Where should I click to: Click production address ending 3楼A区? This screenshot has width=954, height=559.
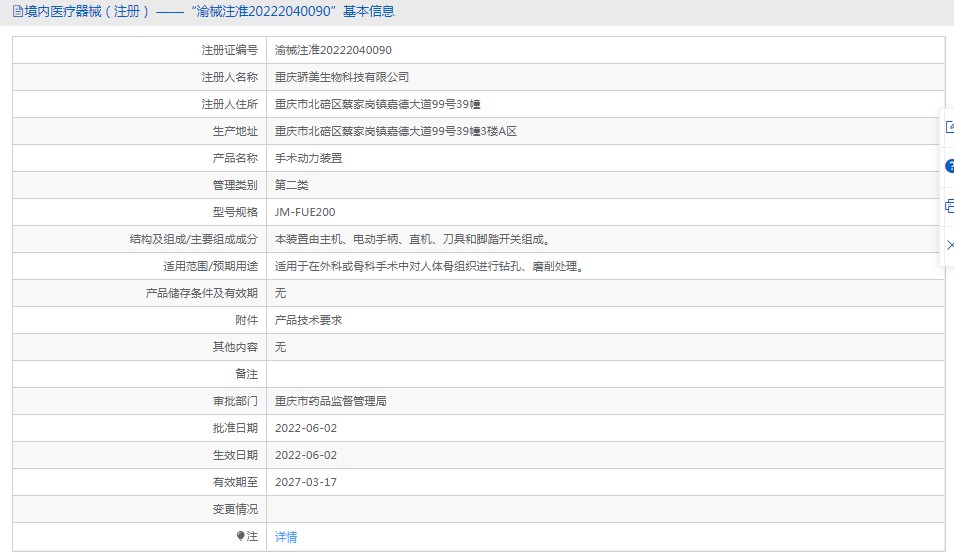(x=396, y=131)
